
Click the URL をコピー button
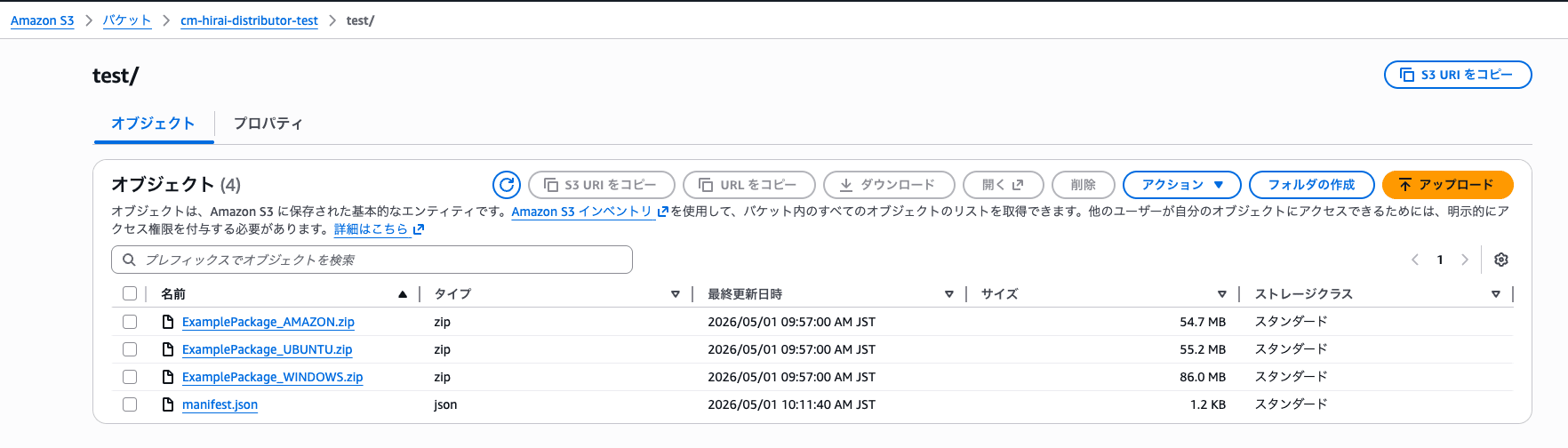tap(748, 185)
